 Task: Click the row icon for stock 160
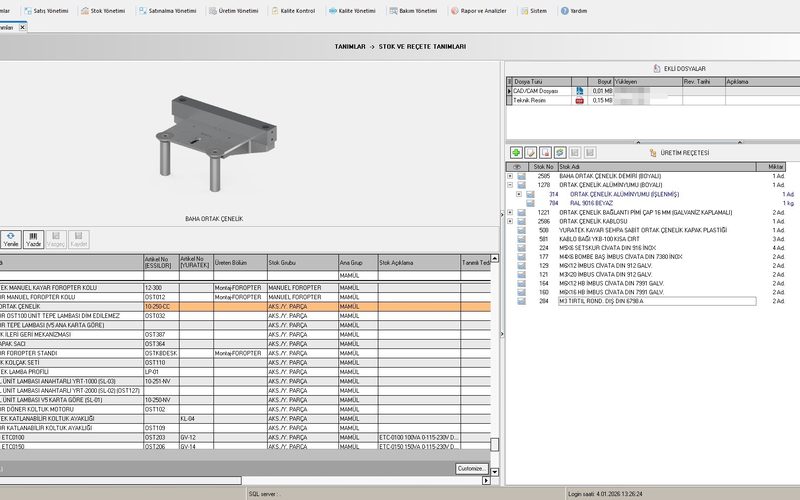pyautogui.click(x=521, y=292)
